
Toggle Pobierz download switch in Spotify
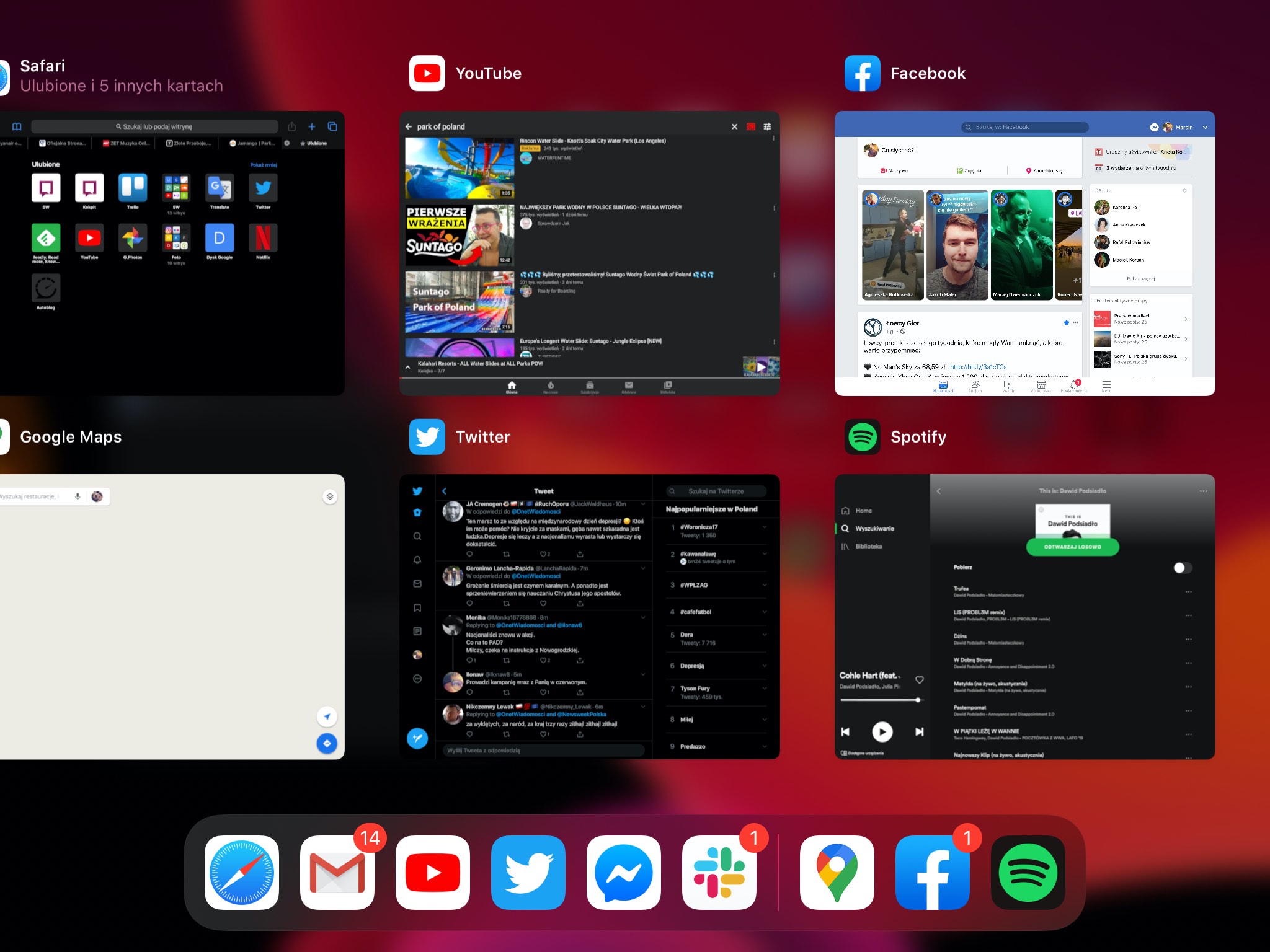[x=1183, y=568]
